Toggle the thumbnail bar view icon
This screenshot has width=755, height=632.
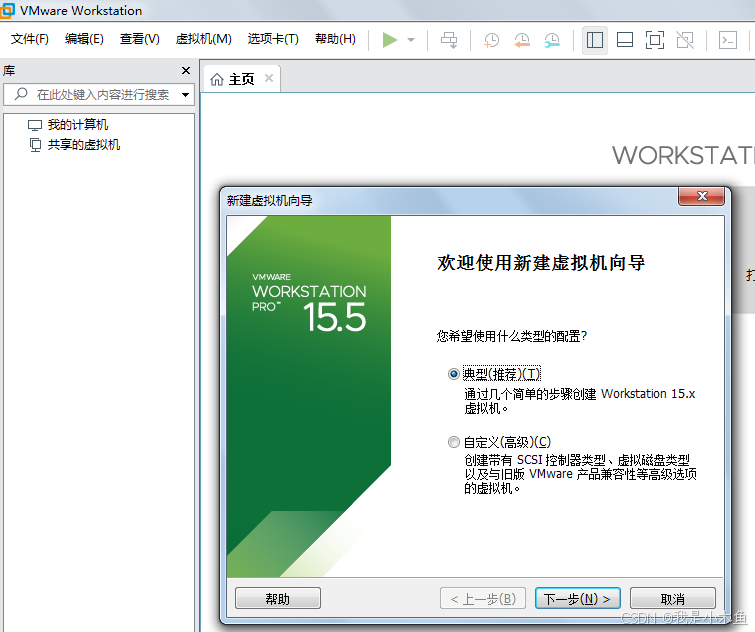tap(625, 40)
